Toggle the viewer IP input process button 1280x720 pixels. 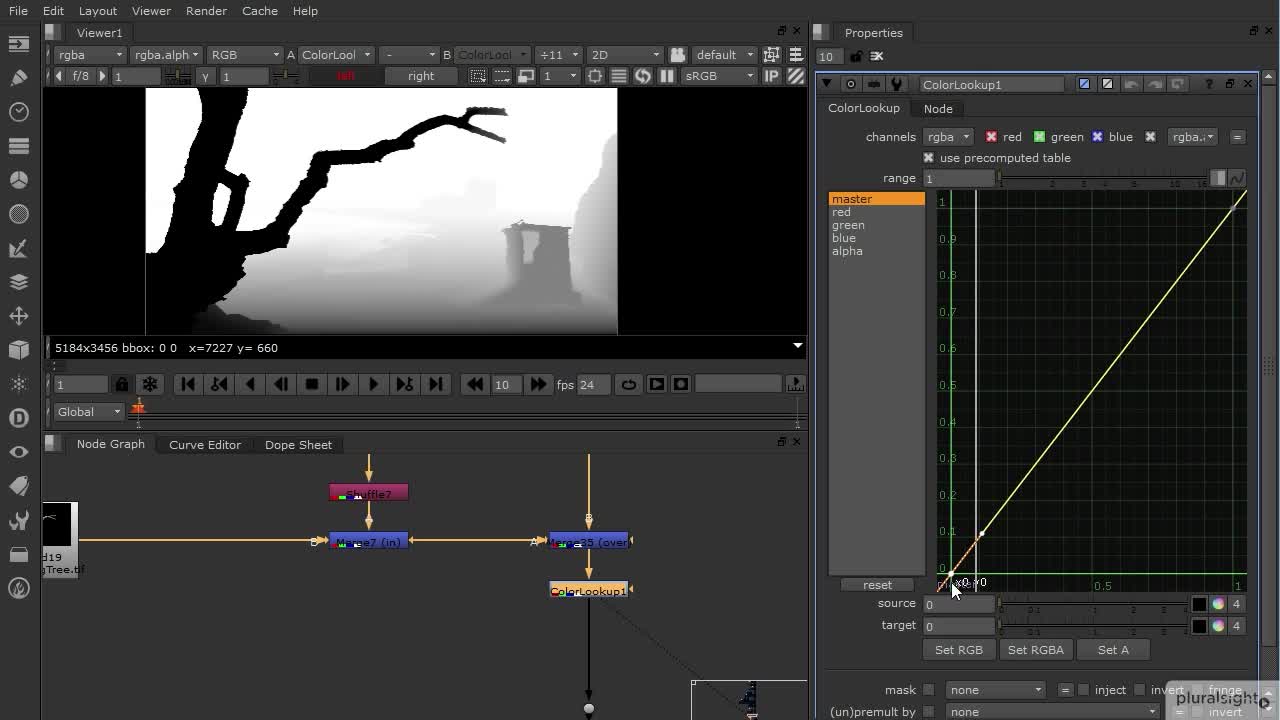(x=772, y=76)
